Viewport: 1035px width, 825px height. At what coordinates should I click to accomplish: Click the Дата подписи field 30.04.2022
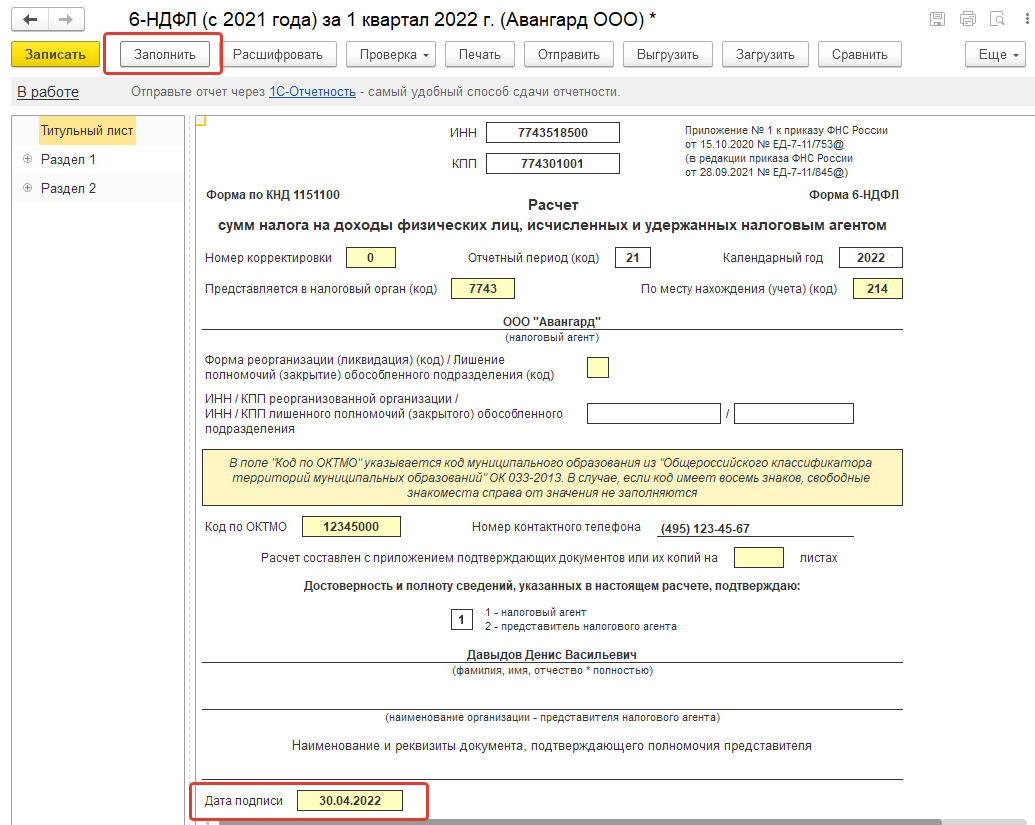click(350, 801)
